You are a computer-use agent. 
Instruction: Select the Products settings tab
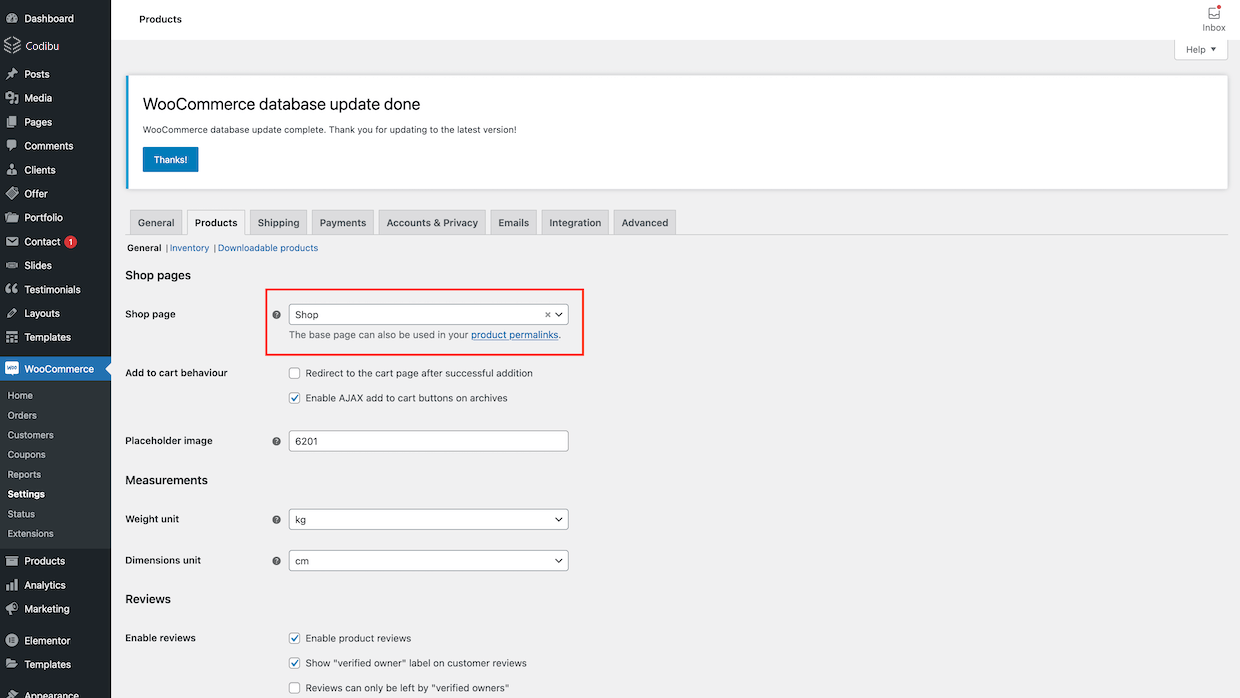tap(216, 222)
